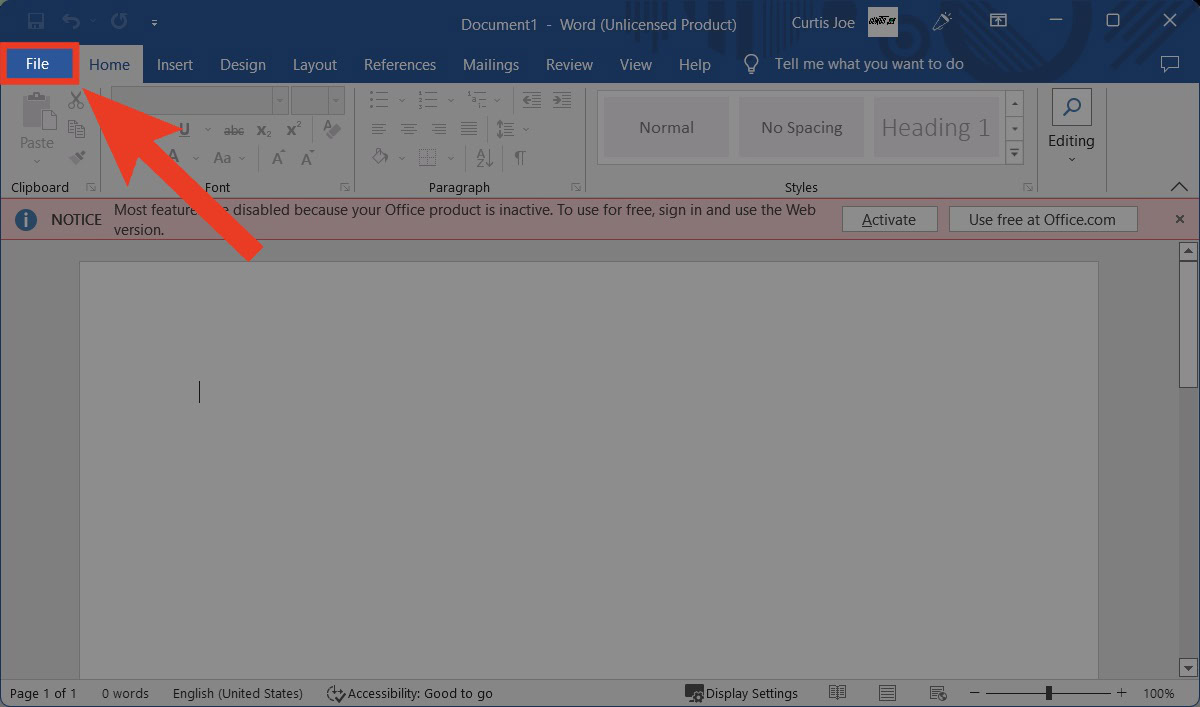Click the Save icon in the title bar
Image resolution: width=1200 pixels, height=707 pixels.
[36, 21]
